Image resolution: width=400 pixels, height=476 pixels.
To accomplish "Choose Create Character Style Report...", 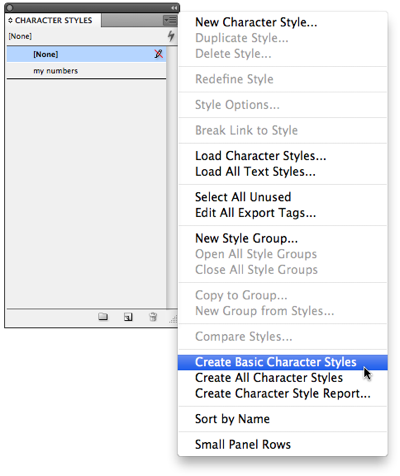I will (x=283, y=393).
